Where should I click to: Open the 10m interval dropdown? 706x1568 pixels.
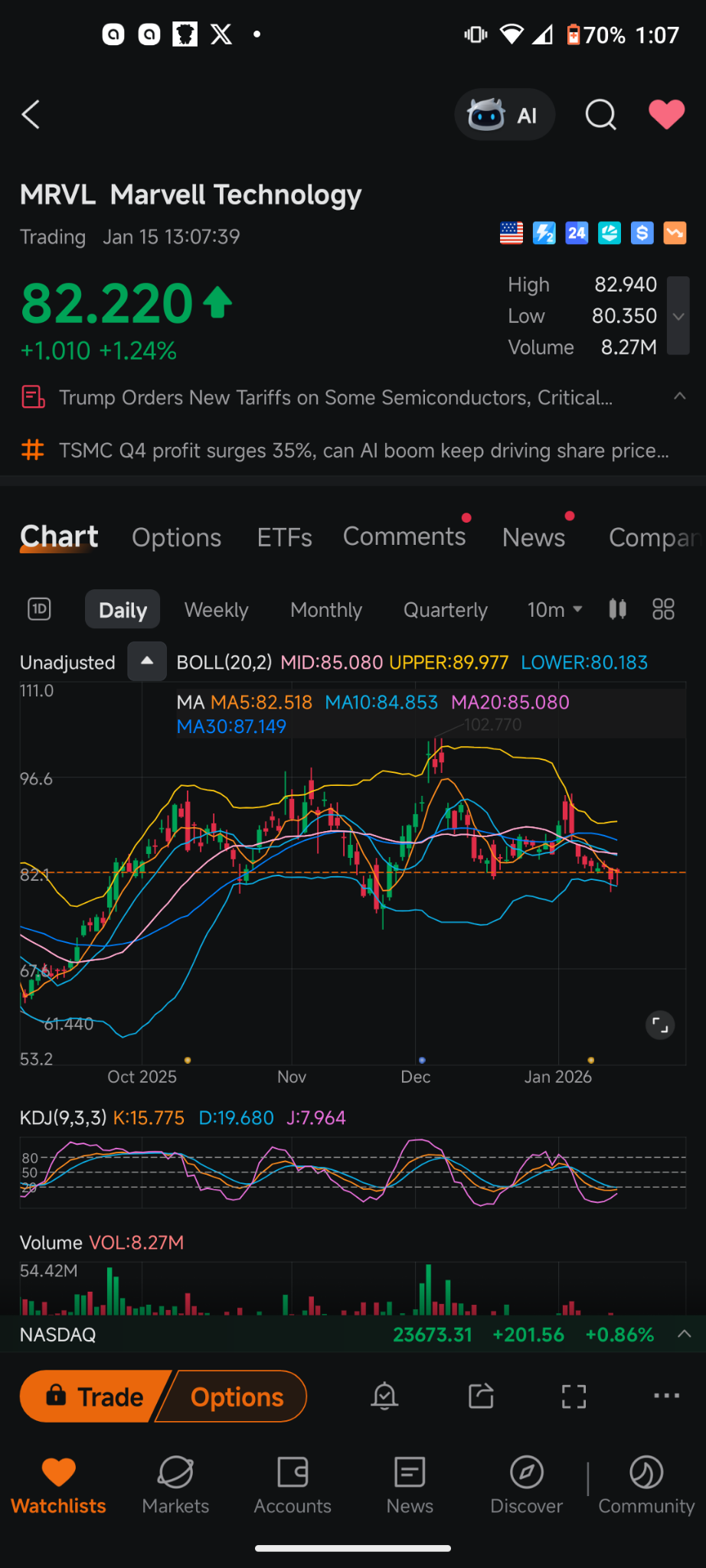pos(555,610)
